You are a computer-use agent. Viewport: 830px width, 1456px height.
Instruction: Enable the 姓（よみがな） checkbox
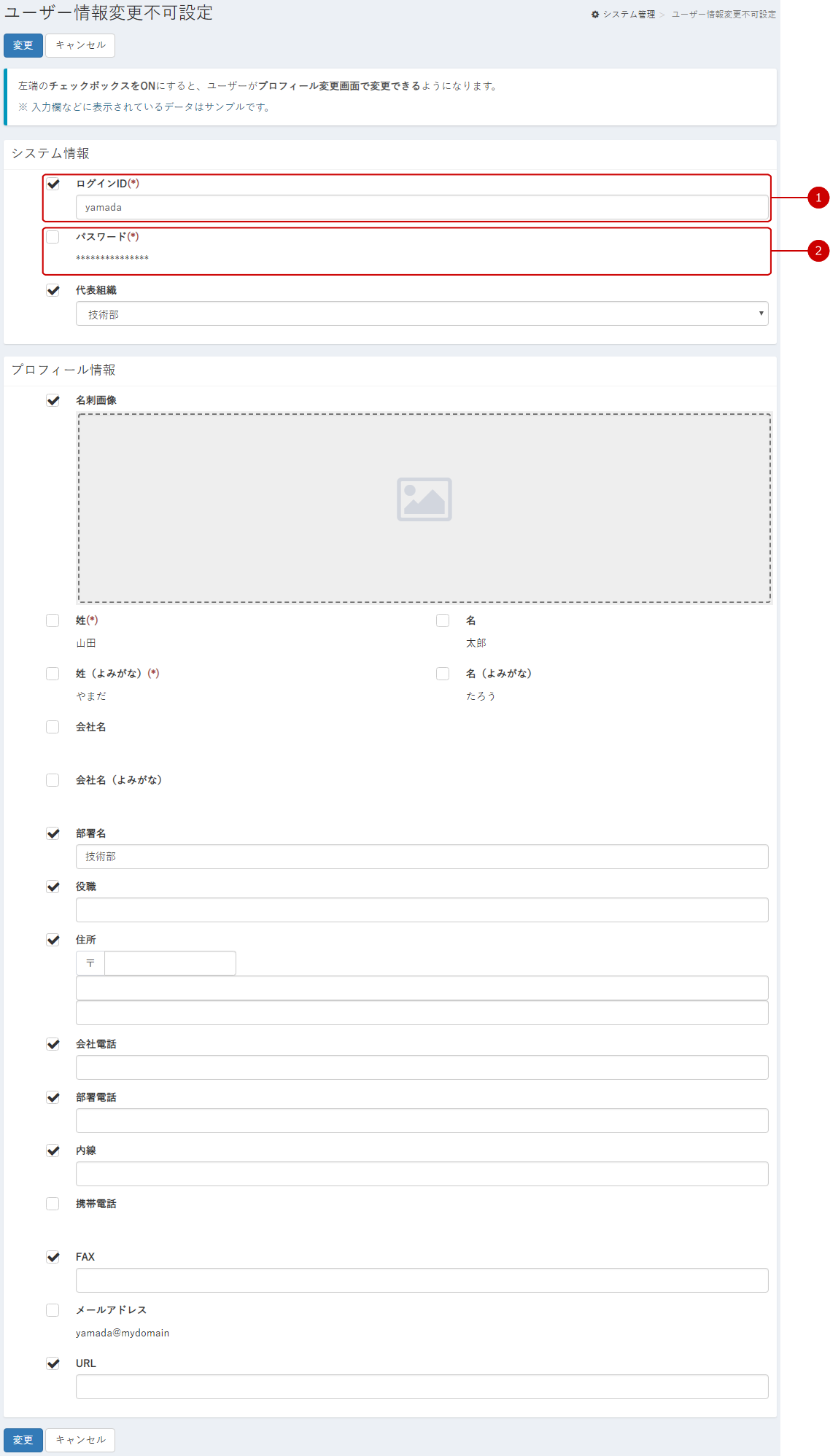point(53,674)
